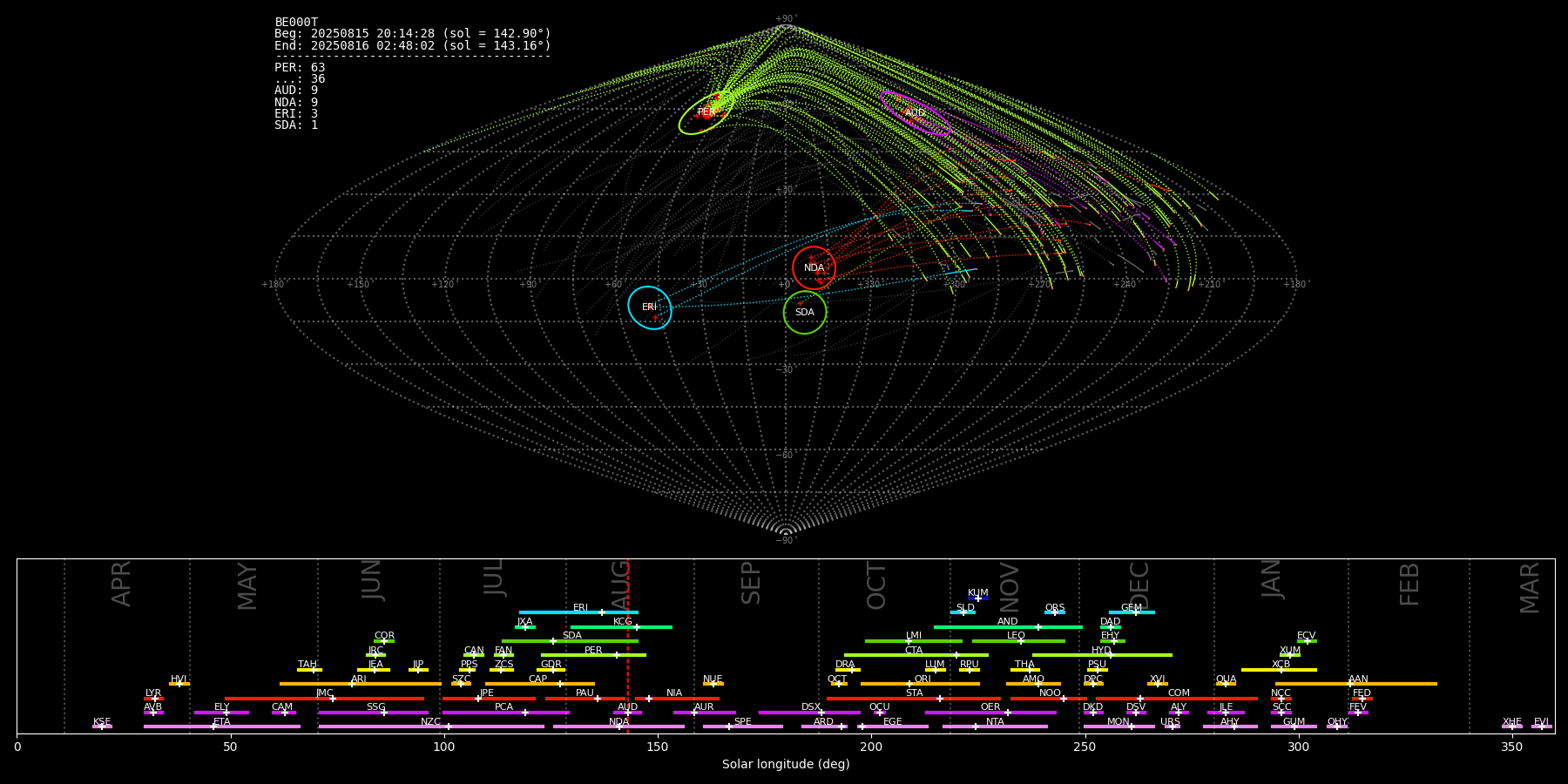This screenshot has height=784, width=1568.
Task: Select legend entry PER: 63
Action: pos(300,67)
